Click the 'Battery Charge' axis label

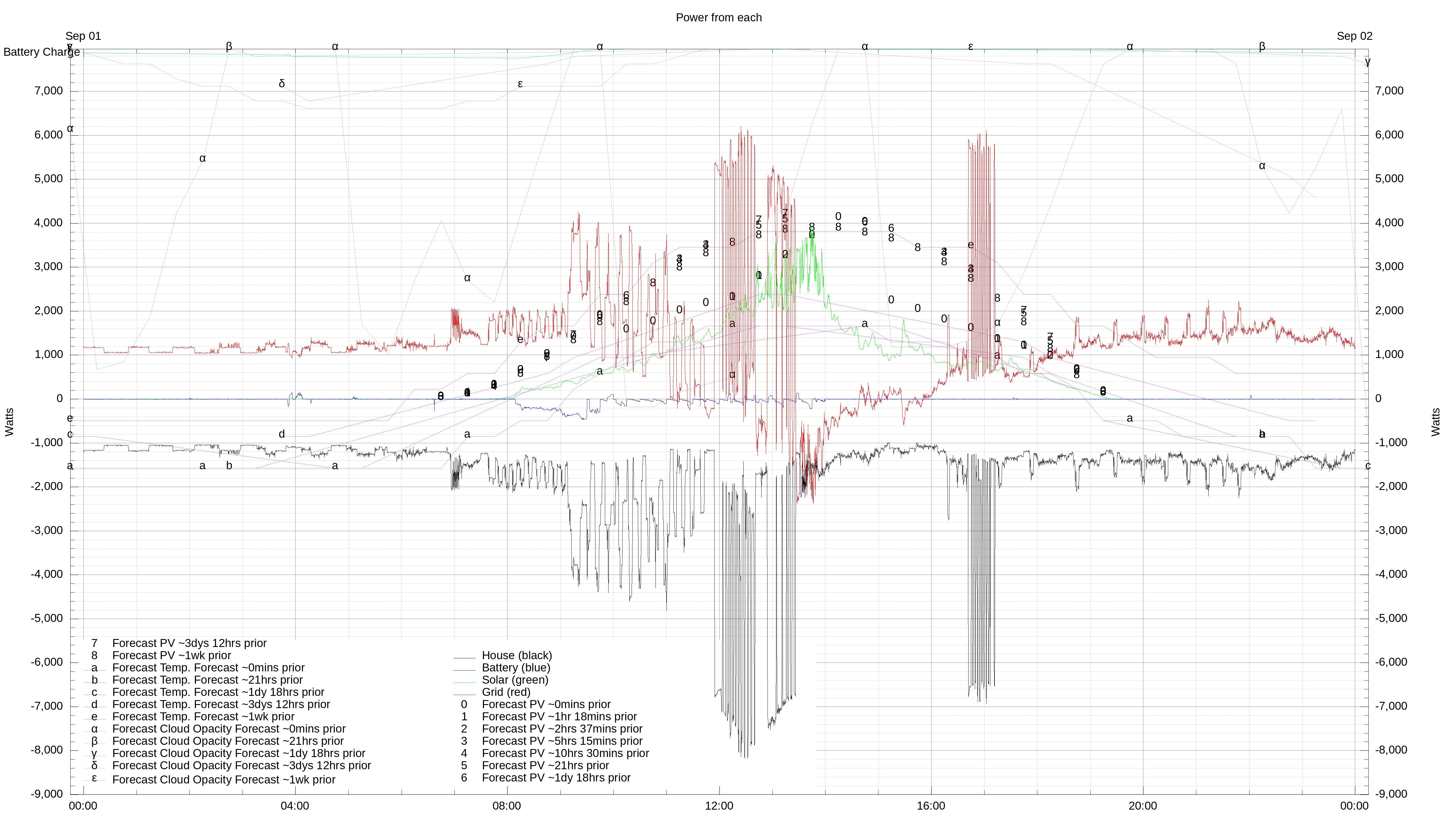coord(42,52)
